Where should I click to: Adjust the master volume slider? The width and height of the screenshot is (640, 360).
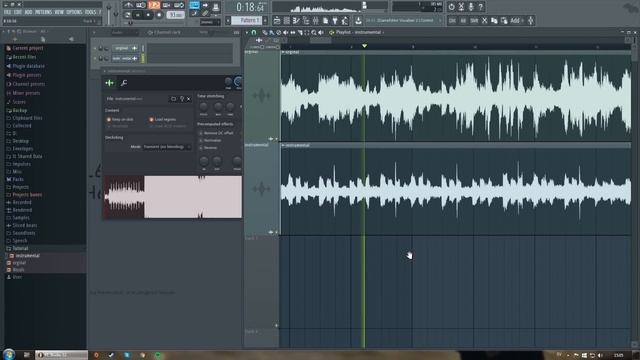(109, 14)
